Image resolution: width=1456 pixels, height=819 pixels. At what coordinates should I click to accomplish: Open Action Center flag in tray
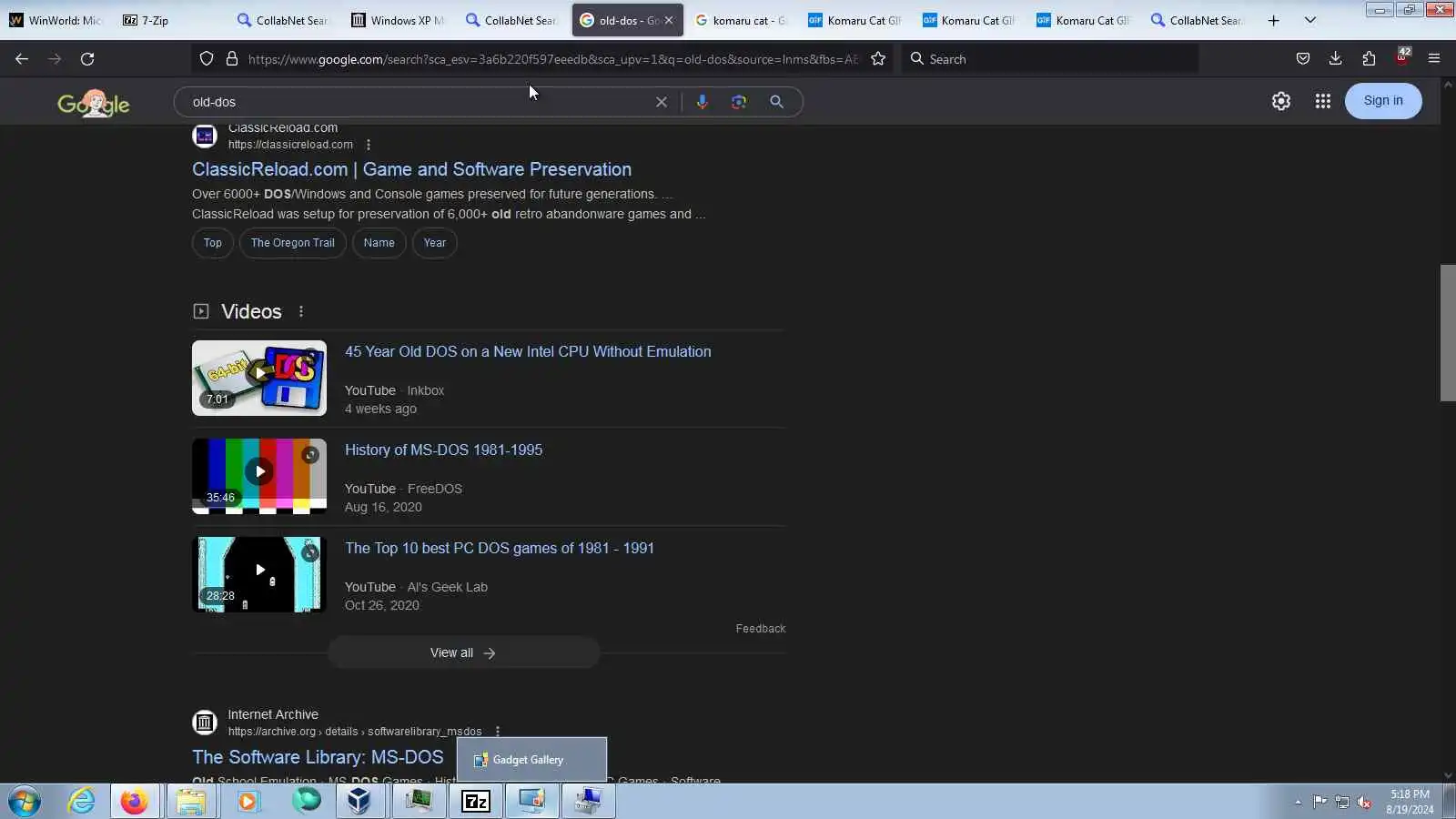click(1319, 802)
